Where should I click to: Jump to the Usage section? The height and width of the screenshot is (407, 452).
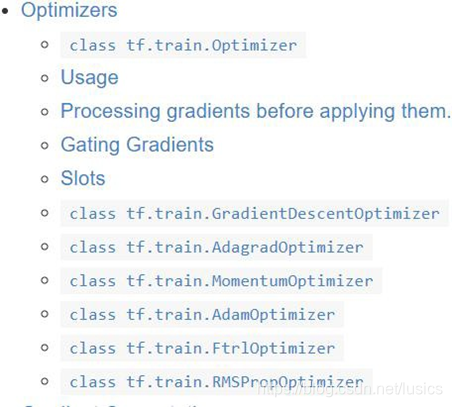tap(89, 77)
